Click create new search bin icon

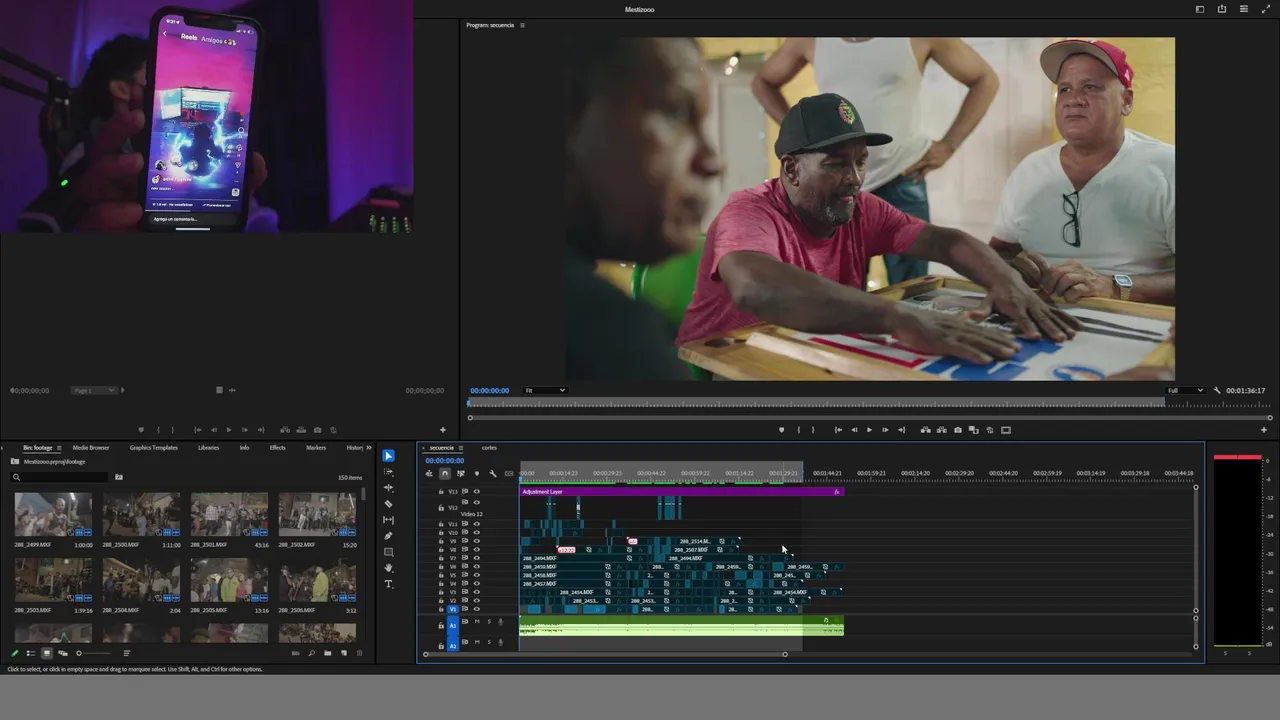tap(119, 477)
